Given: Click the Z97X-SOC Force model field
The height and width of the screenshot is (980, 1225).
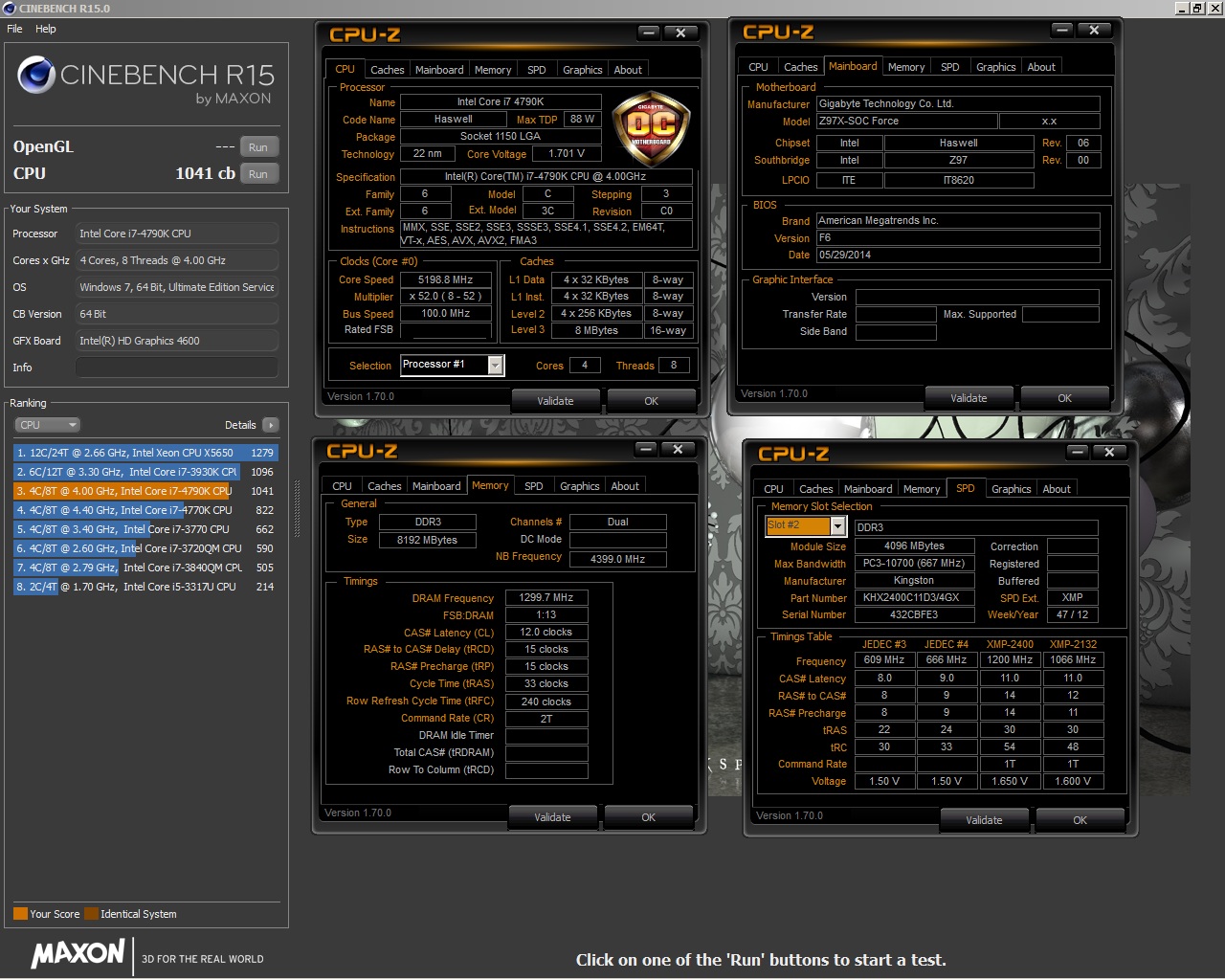Looking at the screenshot, I should [x=906, y=122].
